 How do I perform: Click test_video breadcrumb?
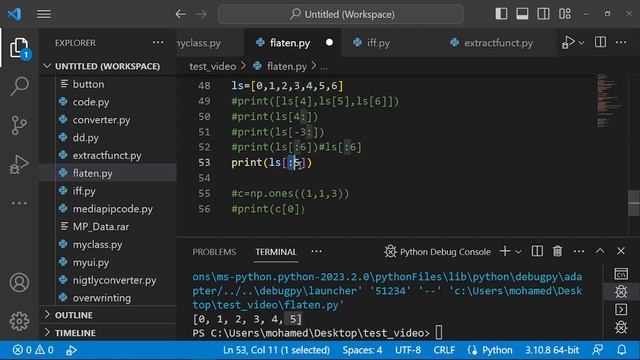click(x=213, y=66)
